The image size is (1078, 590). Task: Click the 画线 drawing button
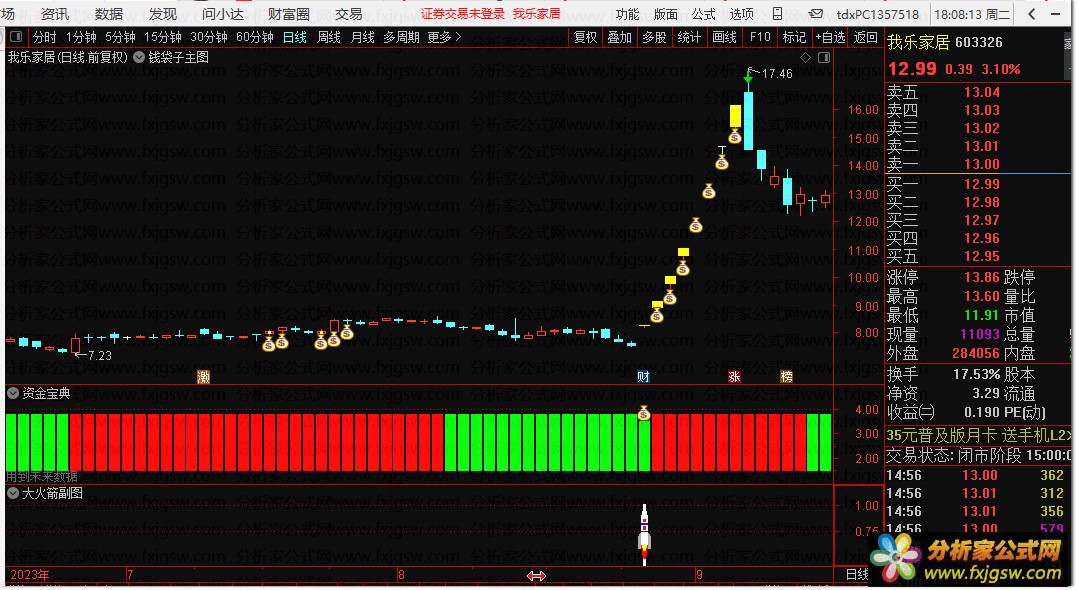725,37
